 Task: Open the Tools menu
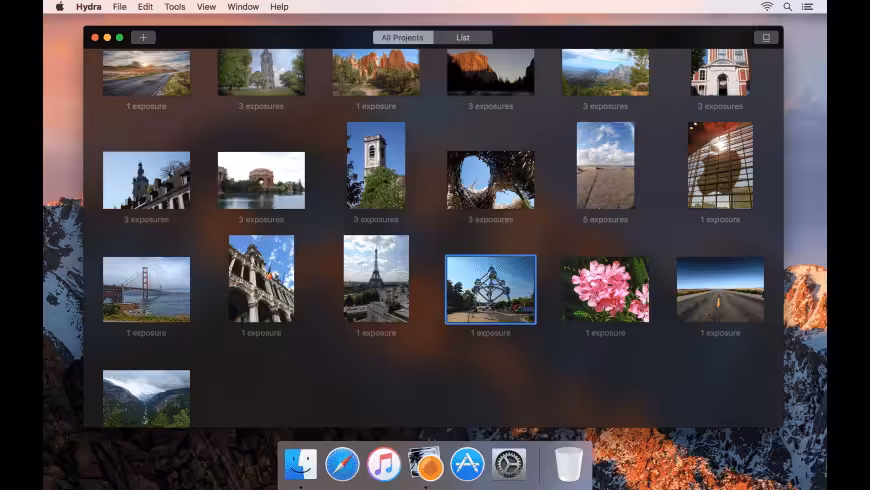pos(175,7)
